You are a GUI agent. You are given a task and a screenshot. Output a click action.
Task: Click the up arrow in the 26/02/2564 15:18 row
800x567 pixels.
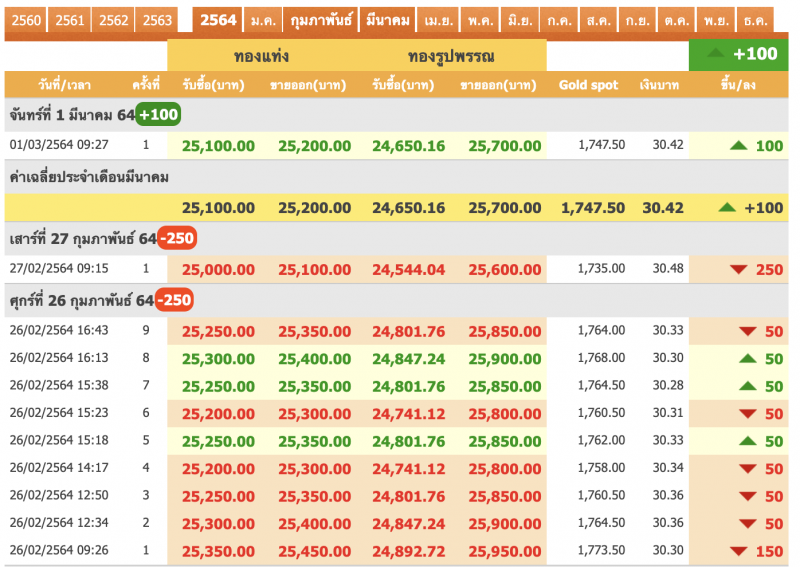point(747,441)
